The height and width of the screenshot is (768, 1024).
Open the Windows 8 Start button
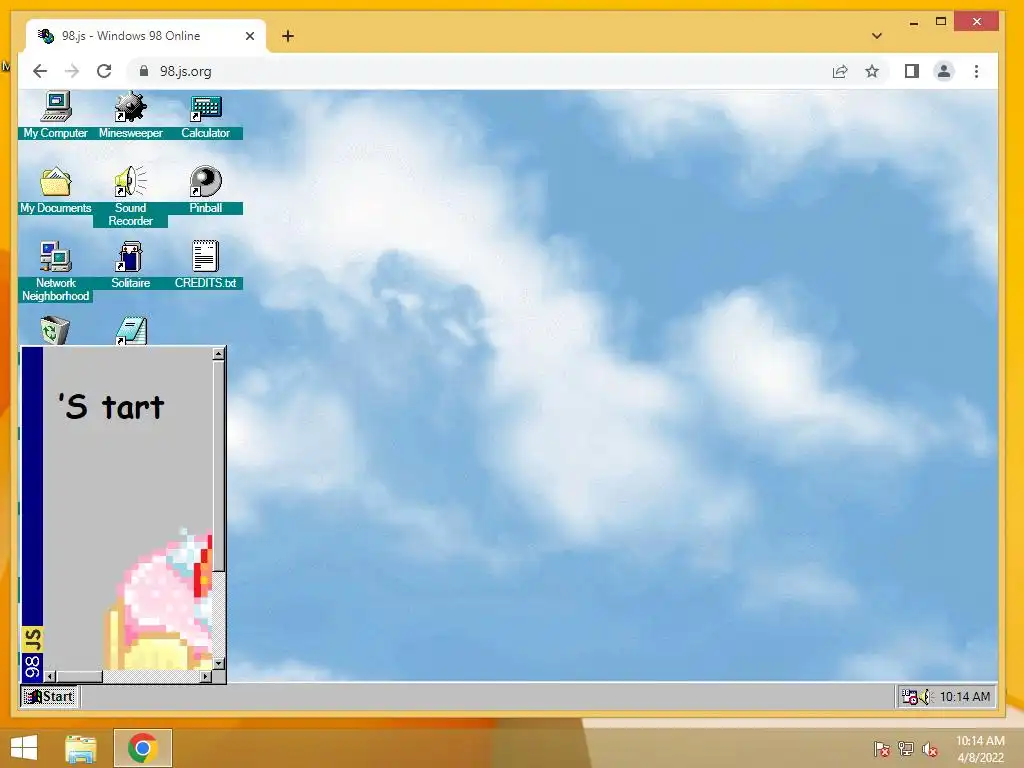pyautogui.click(x=24, y=748)
